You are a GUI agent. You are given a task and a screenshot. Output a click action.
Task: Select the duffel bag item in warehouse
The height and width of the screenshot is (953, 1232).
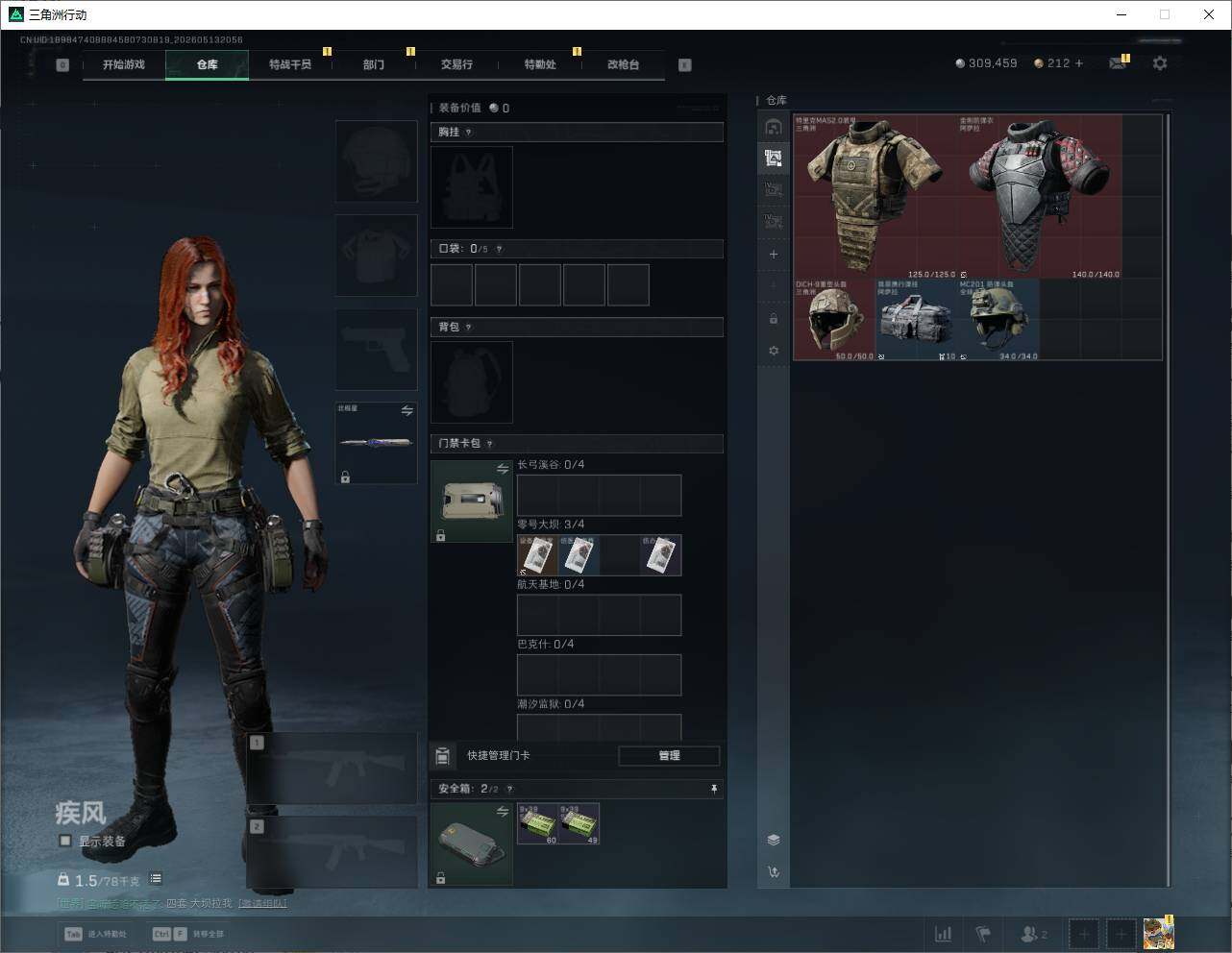tap(917, 320)
